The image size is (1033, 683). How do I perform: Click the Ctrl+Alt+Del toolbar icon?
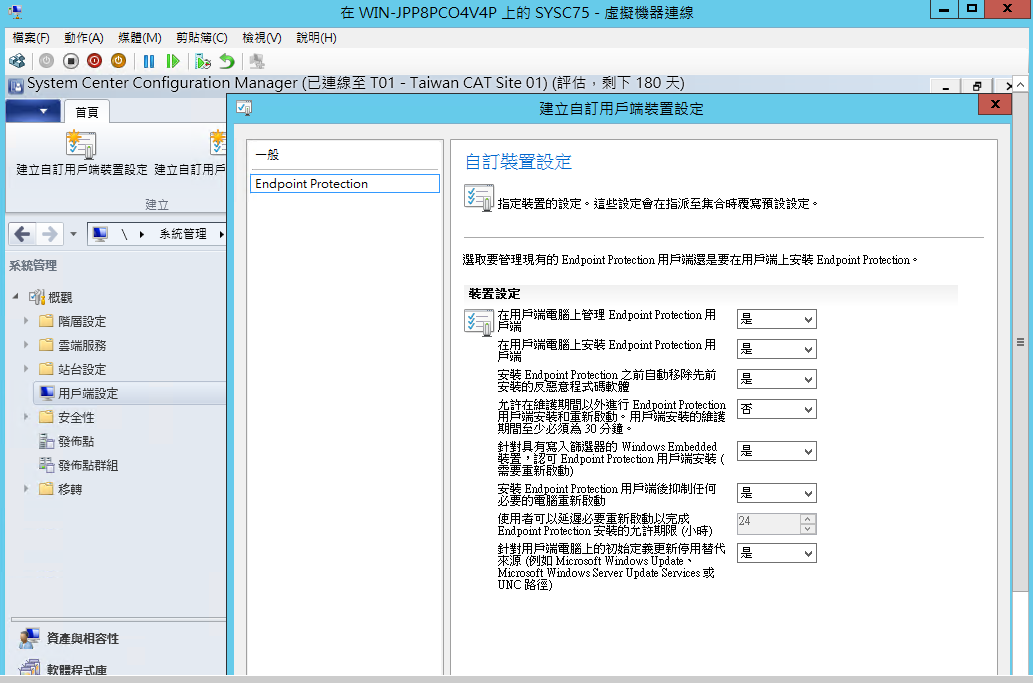(x=17, y=61)
